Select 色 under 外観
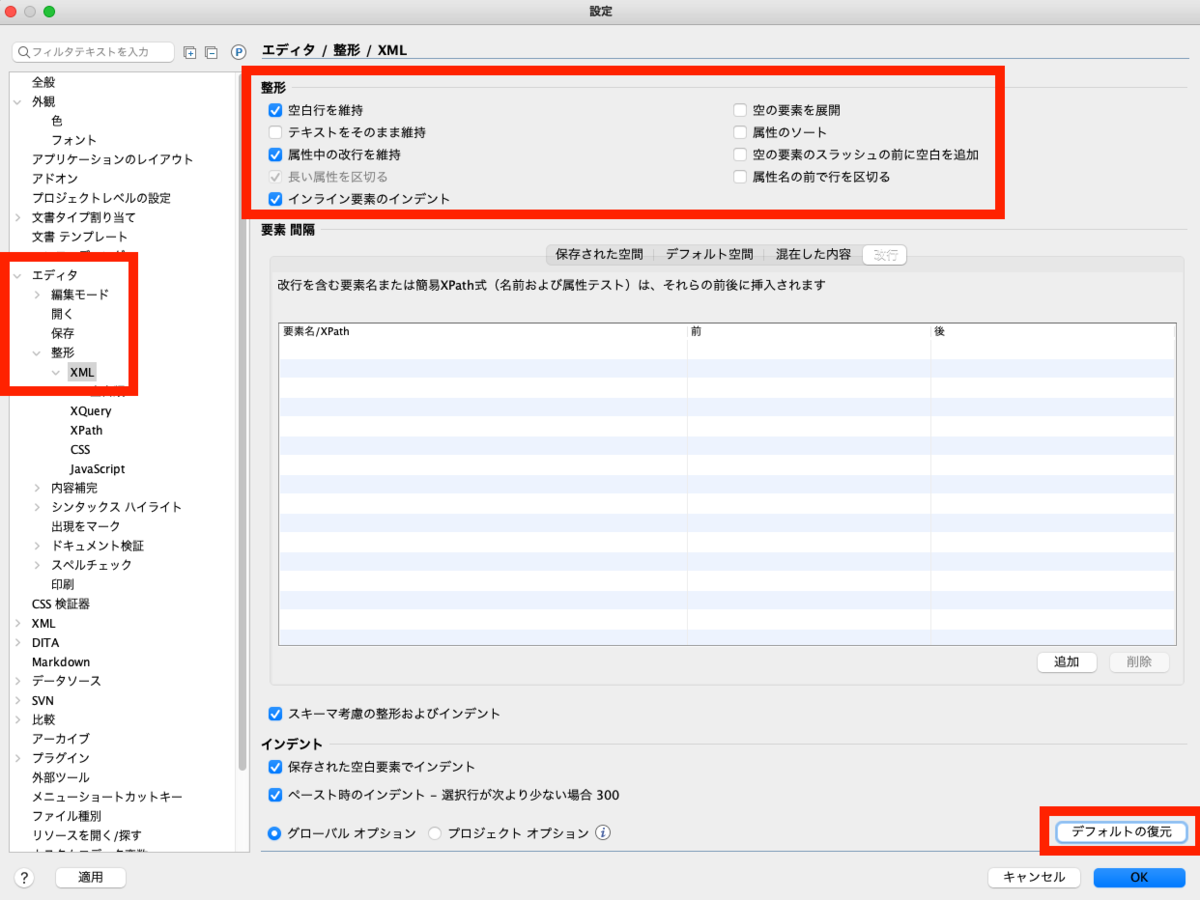 click(x=57, y=121)
